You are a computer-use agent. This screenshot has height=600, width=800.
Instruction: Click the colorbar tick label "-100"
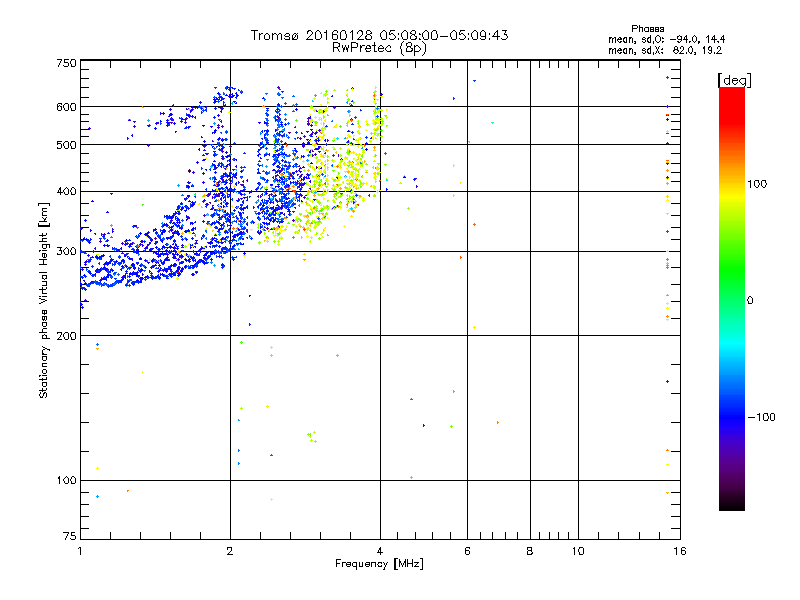(x=762, y=417)
